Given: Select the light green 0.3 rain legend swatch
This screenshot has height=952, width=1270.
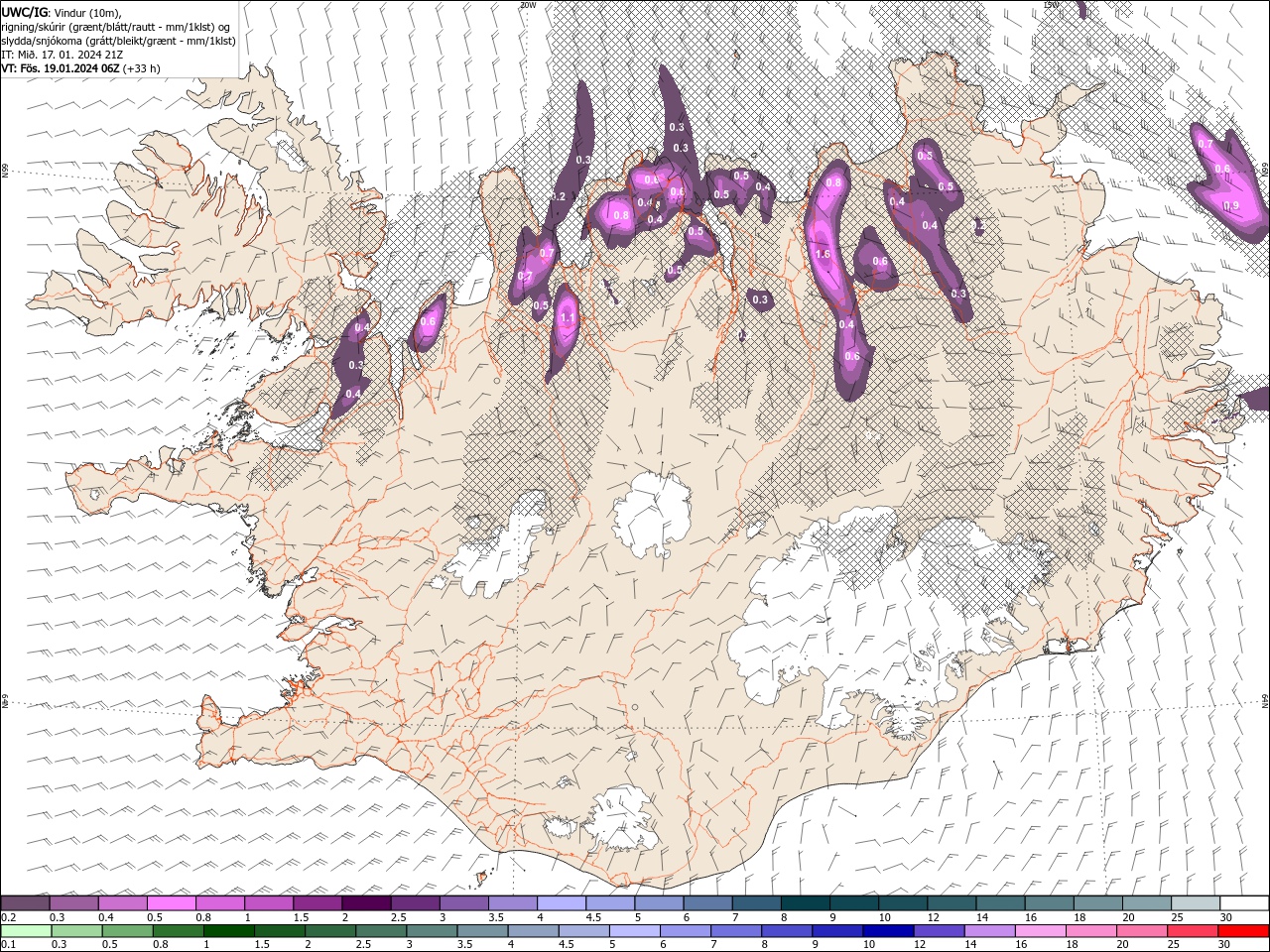Looking at the screenshot, I should pyautogui.click(x=75, y=931).
